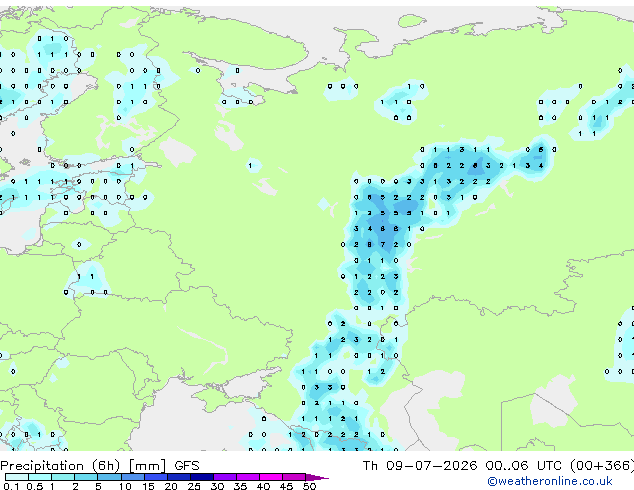Image resolution: width=634 pixels, height=490 pixels.
Task: Click the above-50 arrow at legend end
Action: 317,477
